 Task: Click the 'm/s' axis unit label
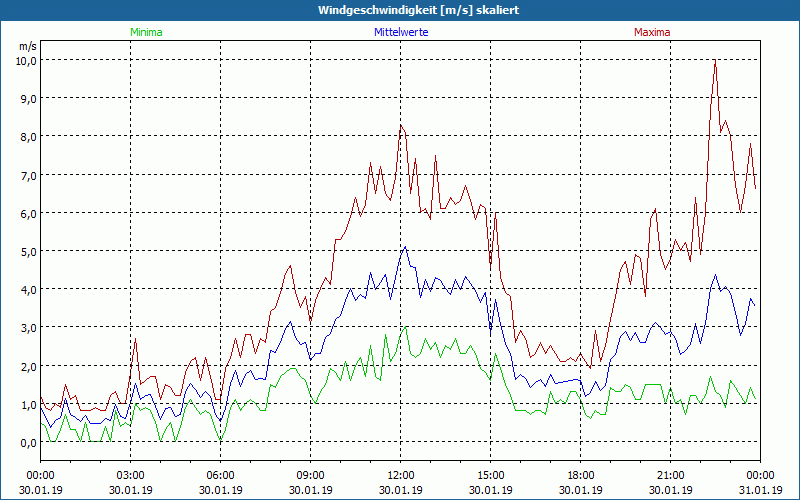28,46
